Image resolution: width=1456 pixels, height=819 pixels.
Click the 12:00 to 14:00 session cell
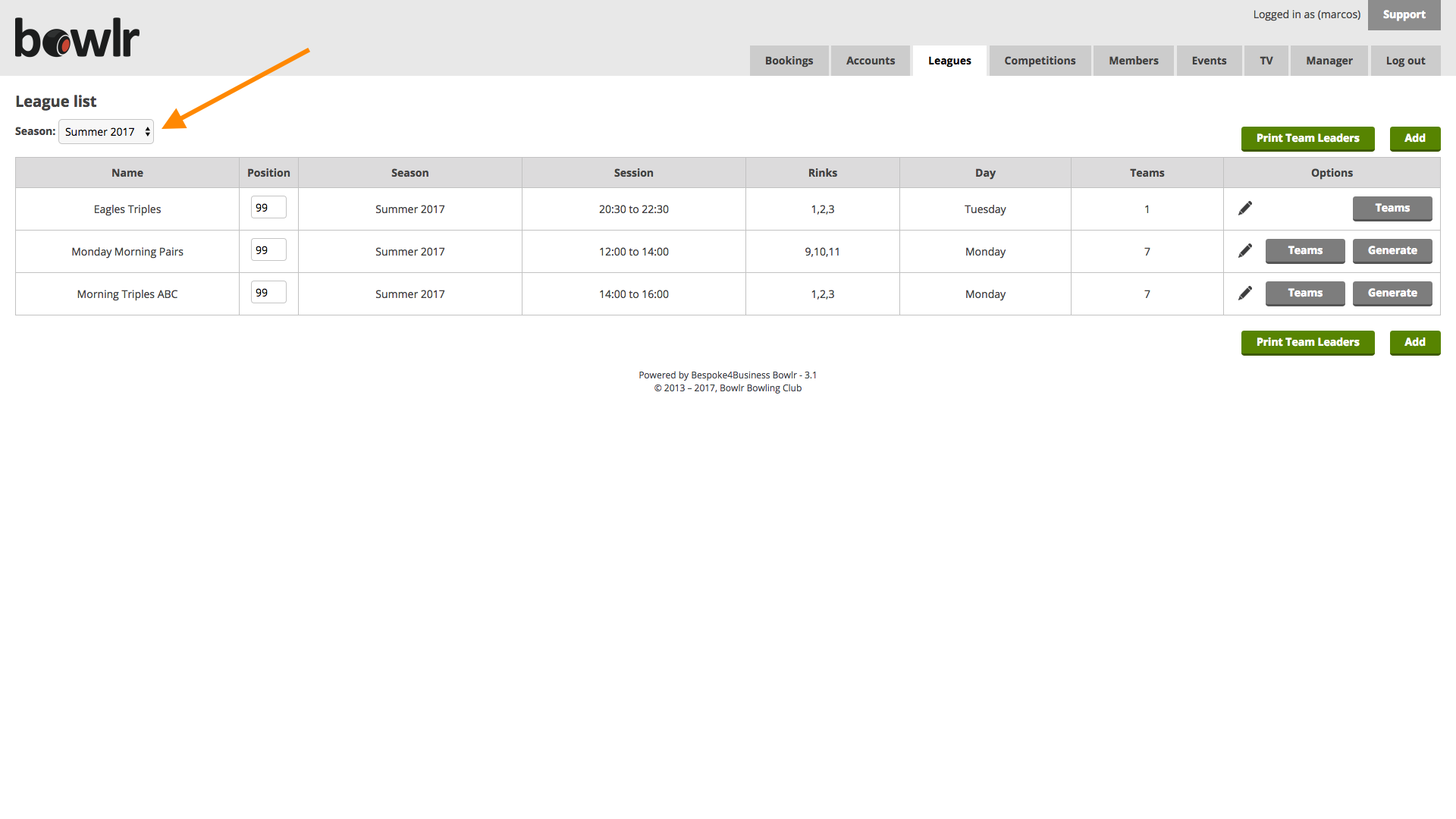point(634,252)
